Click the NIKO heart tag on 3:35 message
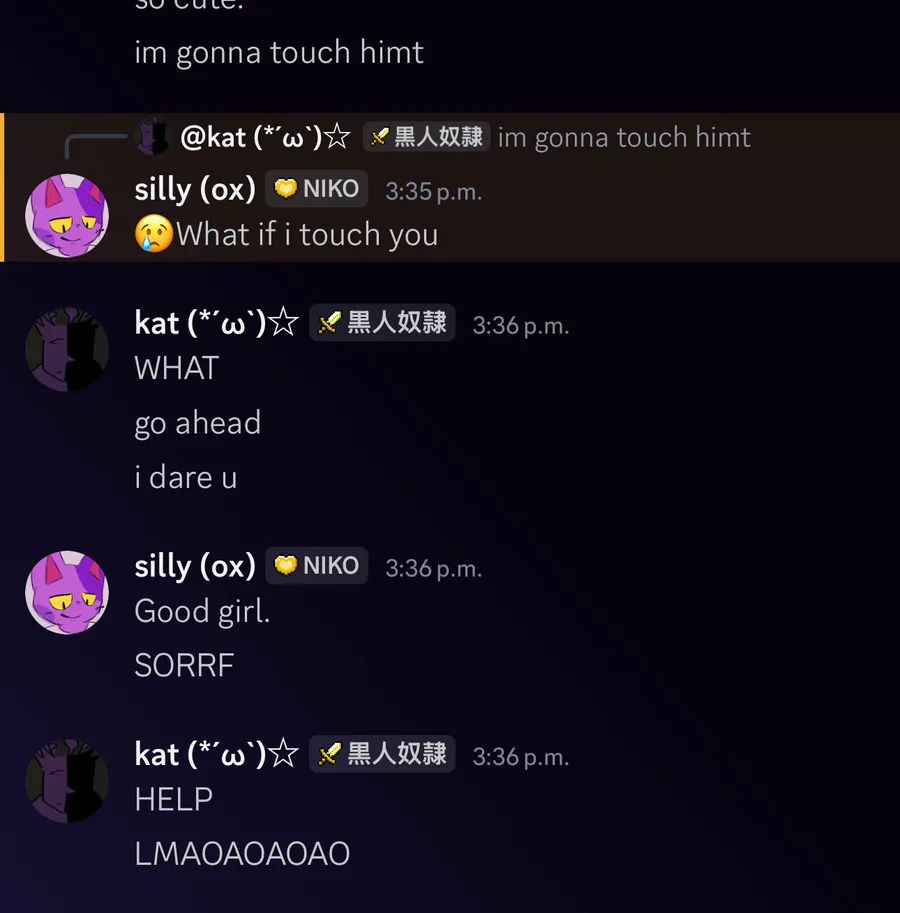This screenshot has width=900, height=913. (x=317, y=189)
